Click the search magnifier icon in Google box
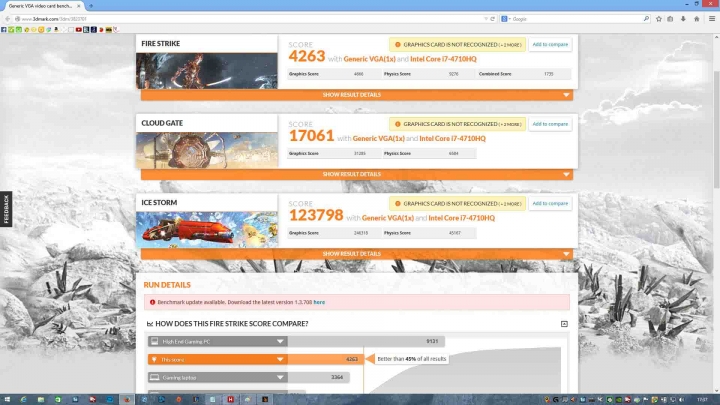720x405 pixels. 646,19
